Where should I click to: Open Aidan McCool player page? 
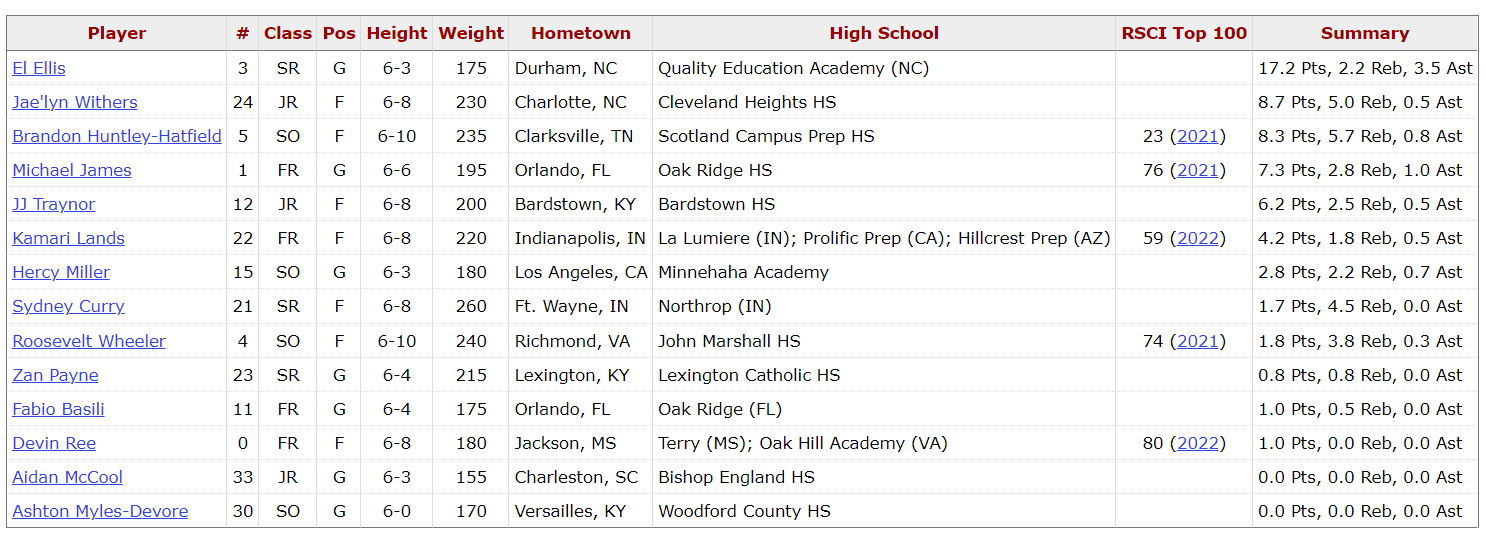[68, 477]
